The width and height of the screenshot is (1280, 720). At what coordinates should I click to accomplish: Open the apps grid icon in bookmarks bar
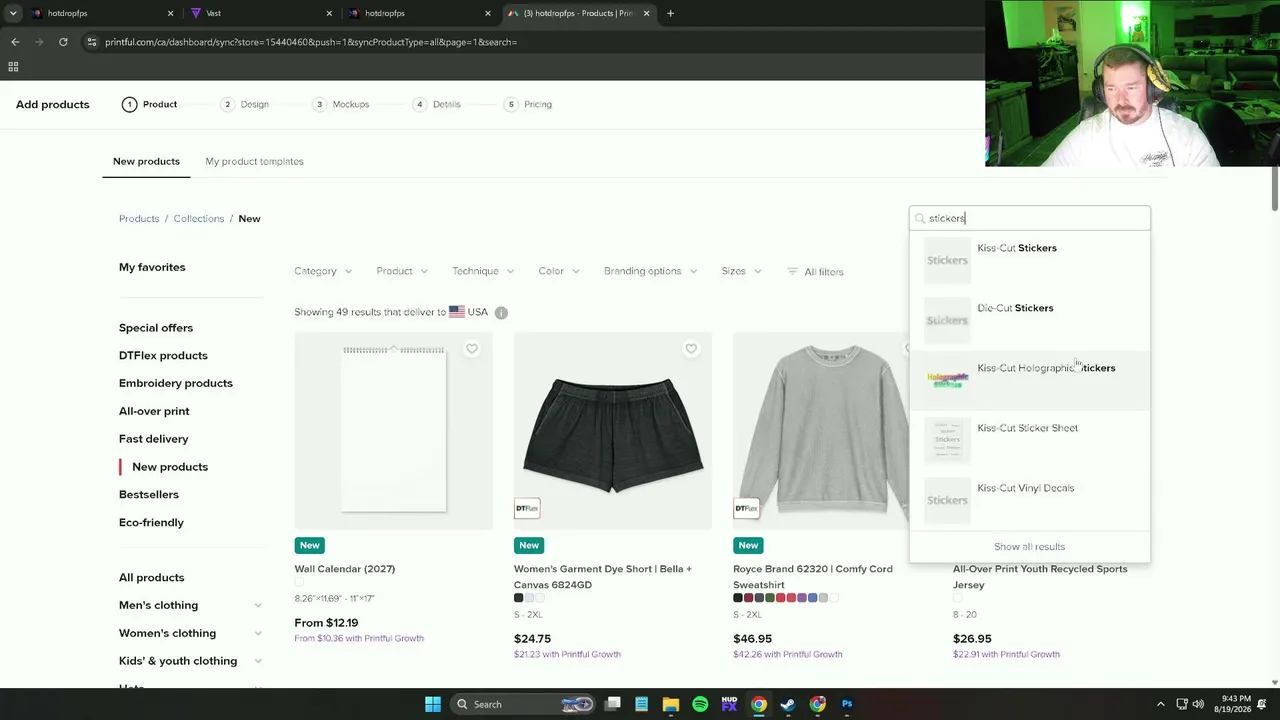tap(13, 67)
